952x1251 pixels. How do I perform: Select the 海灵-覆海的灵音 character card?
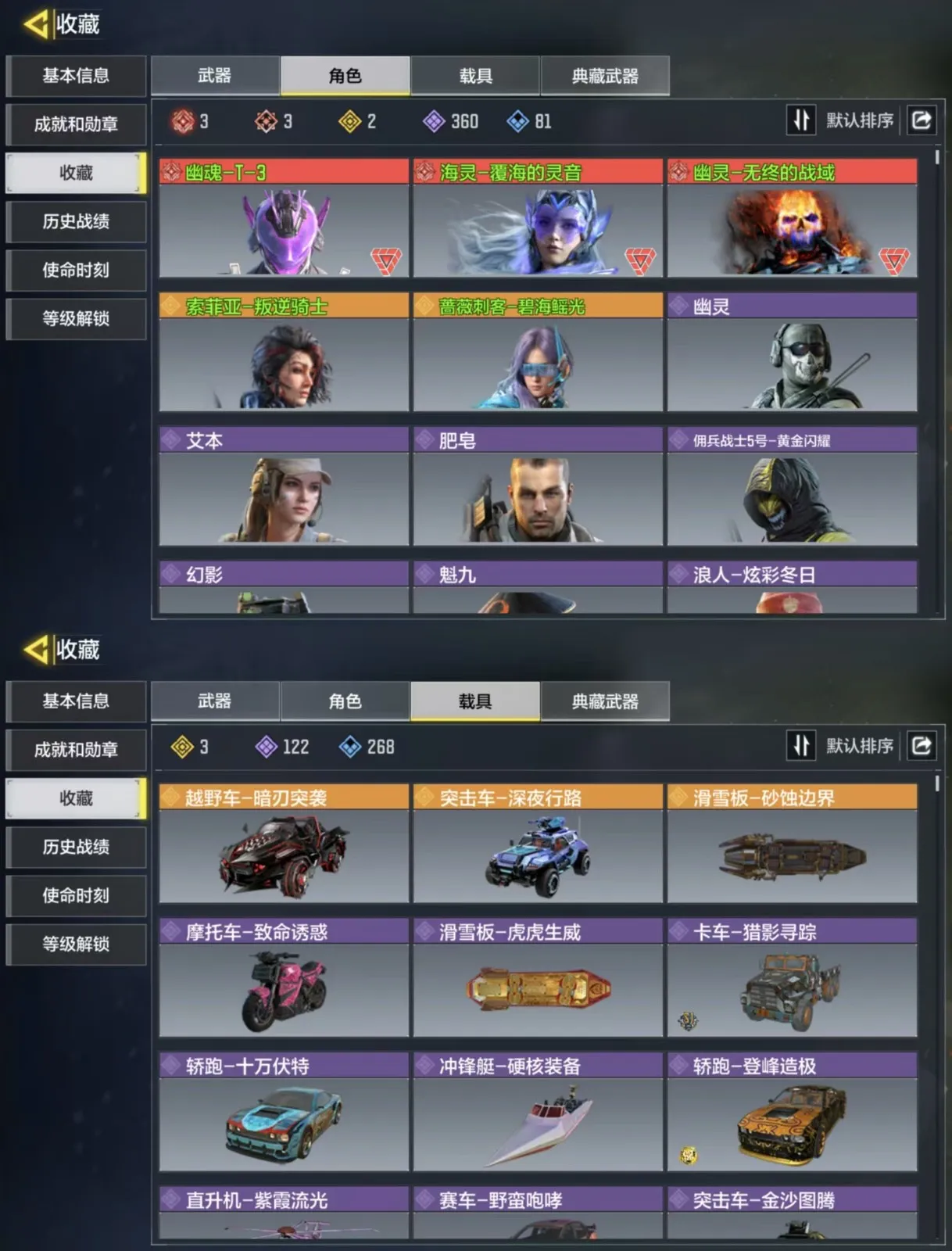[538, 218]
